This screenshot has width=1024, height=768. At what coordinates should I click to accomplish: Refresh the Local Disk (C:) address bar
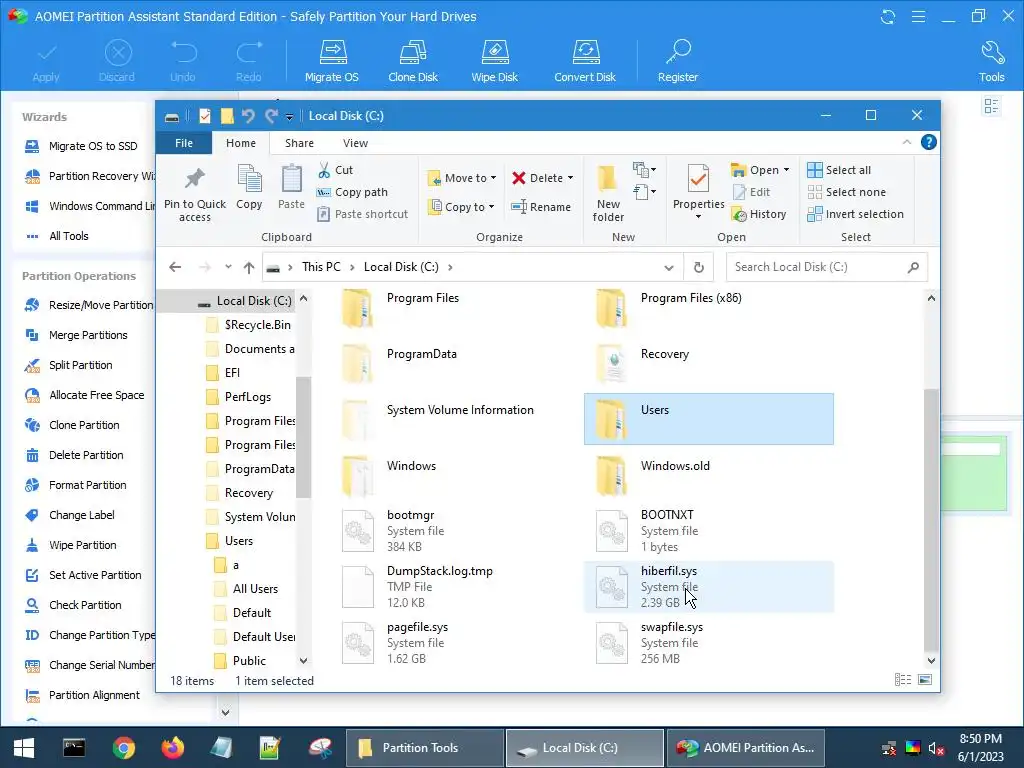point(698,267)
